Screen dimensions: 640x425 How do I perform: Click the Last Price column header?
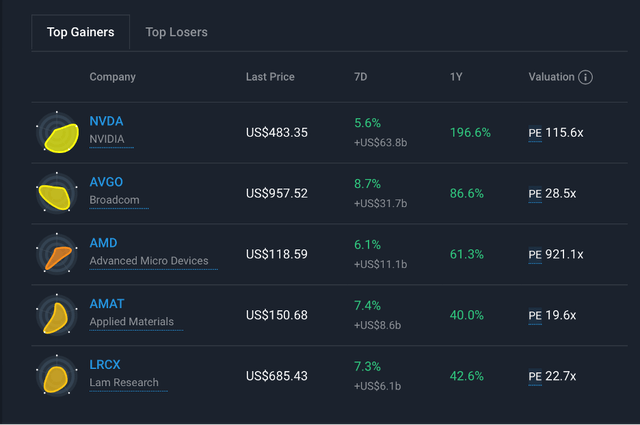coord(270,77)
